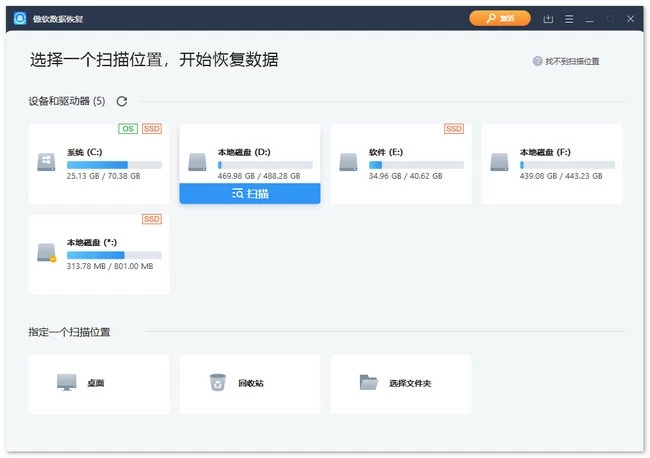This screenshot has width=650, height=458.
Task: Click the F: drive 439.08 GB size text
Action: [538, 177]
